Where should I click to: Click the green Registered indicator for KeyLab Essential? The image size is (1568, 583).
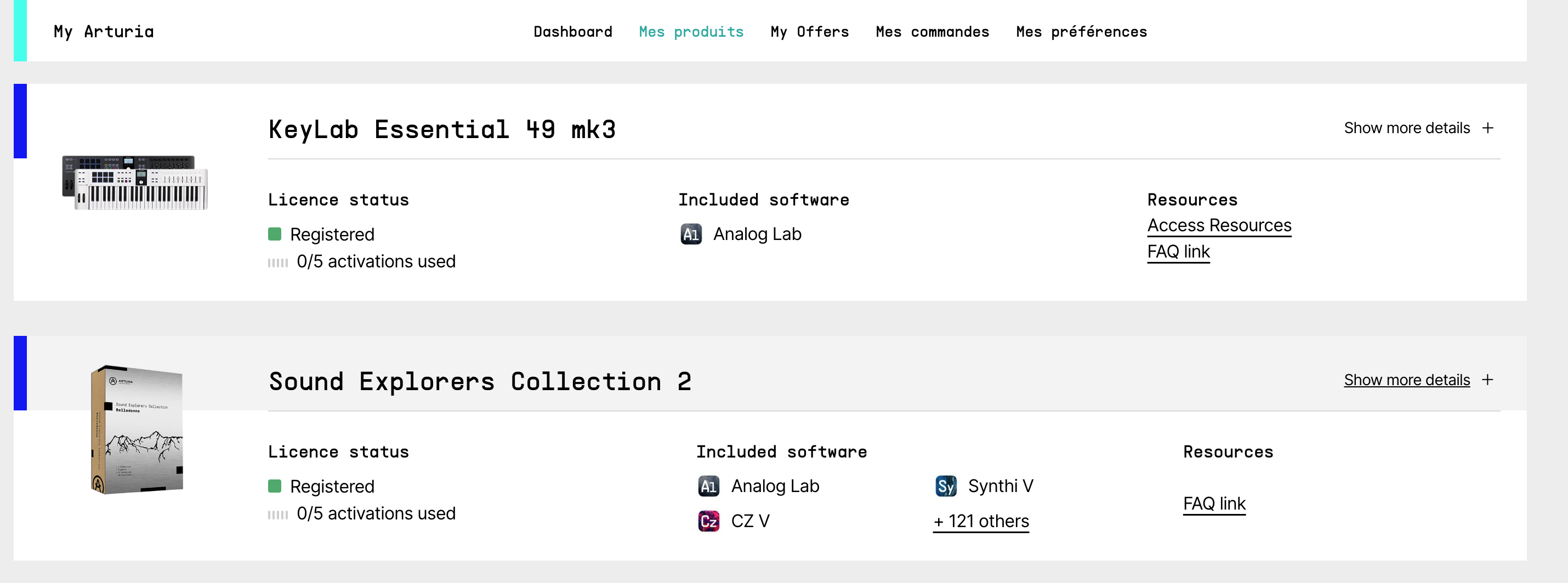tap(275, 235)
